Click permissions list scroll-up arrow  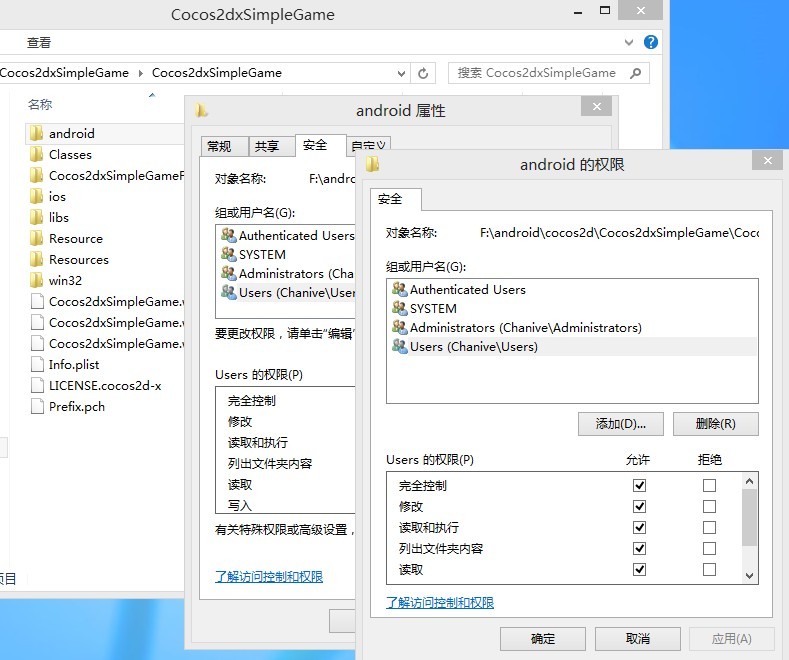coord(749,481)
